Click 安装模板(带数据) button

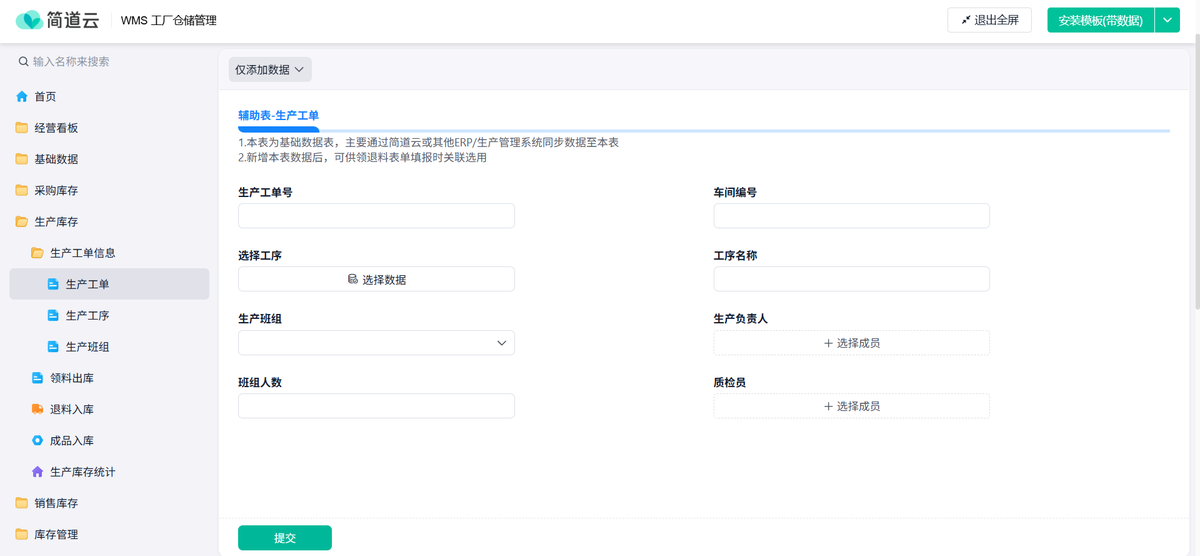(1100, 20)
